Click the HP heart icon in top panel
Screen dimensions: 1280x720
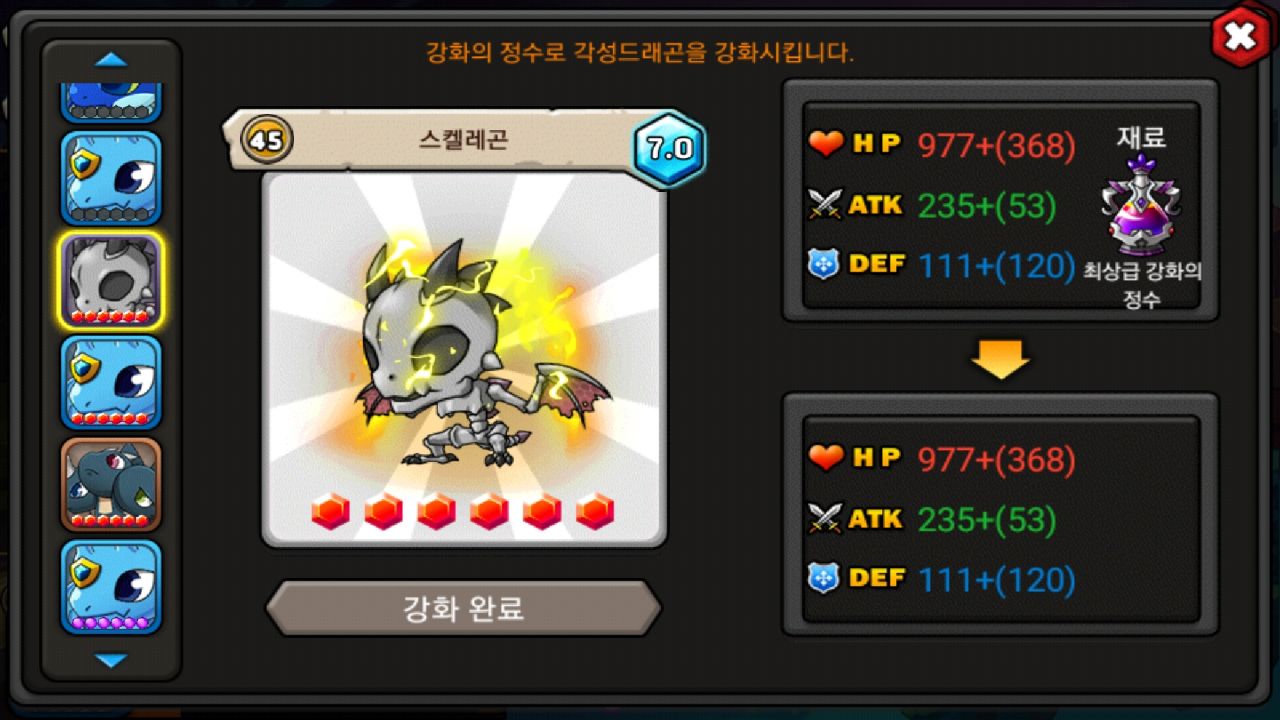(826, 145)
